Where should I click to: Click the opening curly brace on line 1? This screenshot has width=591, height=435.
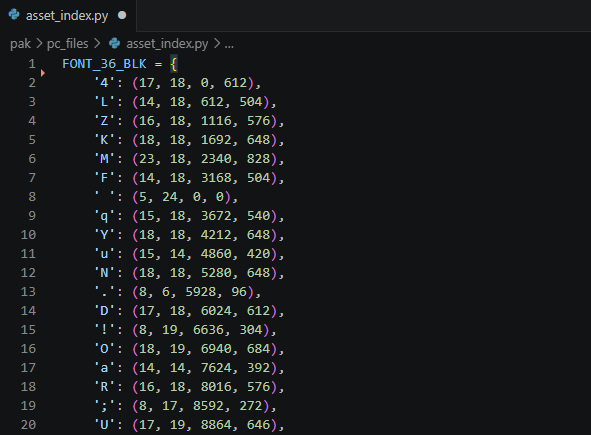(x=174, y=64)
